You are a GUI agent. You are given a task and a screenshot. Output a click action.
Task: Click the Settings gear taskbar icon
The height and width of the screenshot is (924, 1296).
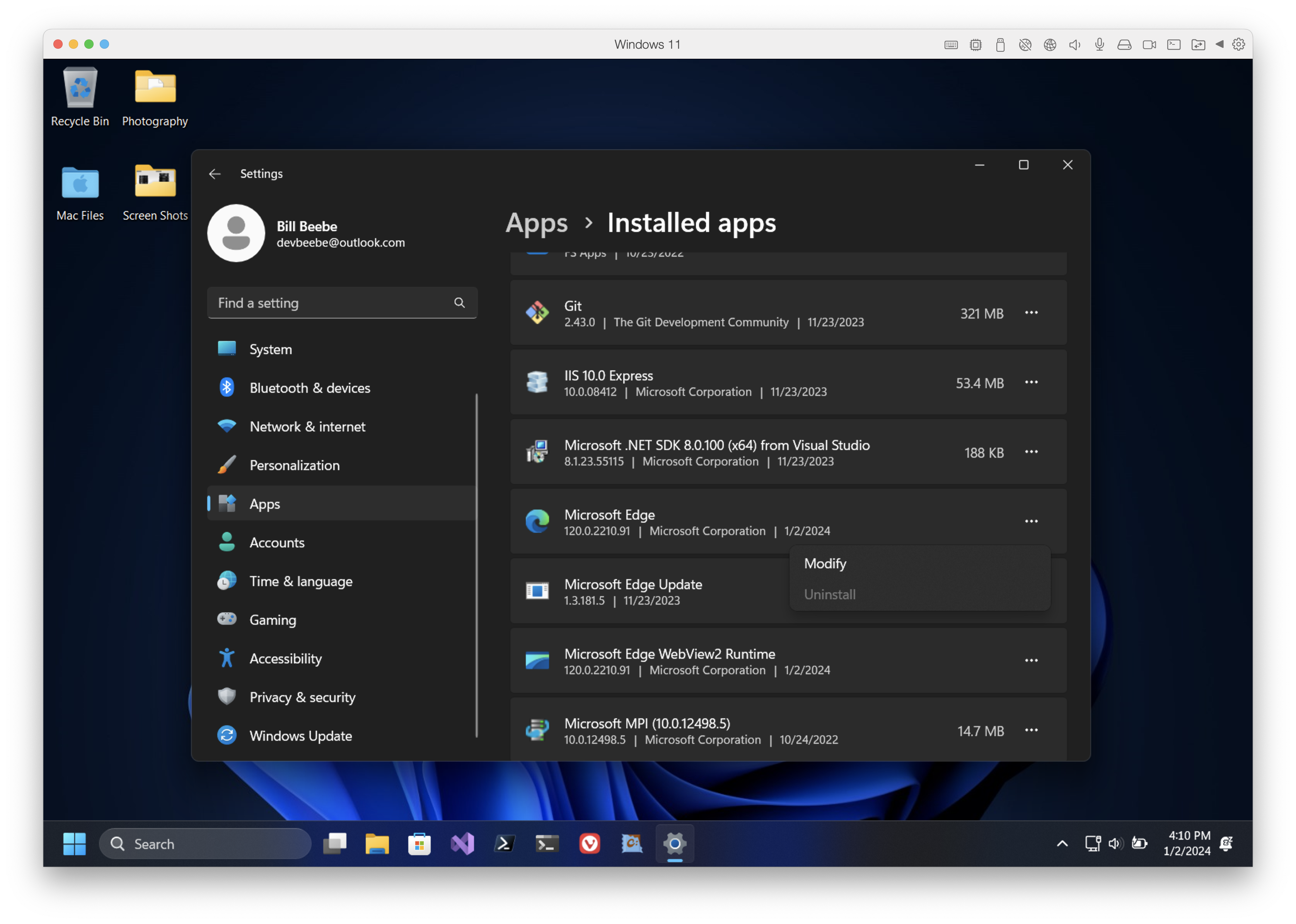pyautogui.click(x=675, y=844)
